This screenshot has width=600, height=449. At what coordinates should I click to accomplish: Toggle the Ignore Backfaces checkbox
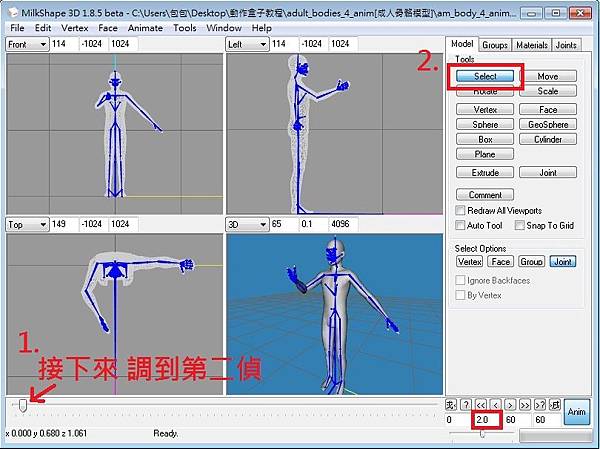tap(460, 280)
